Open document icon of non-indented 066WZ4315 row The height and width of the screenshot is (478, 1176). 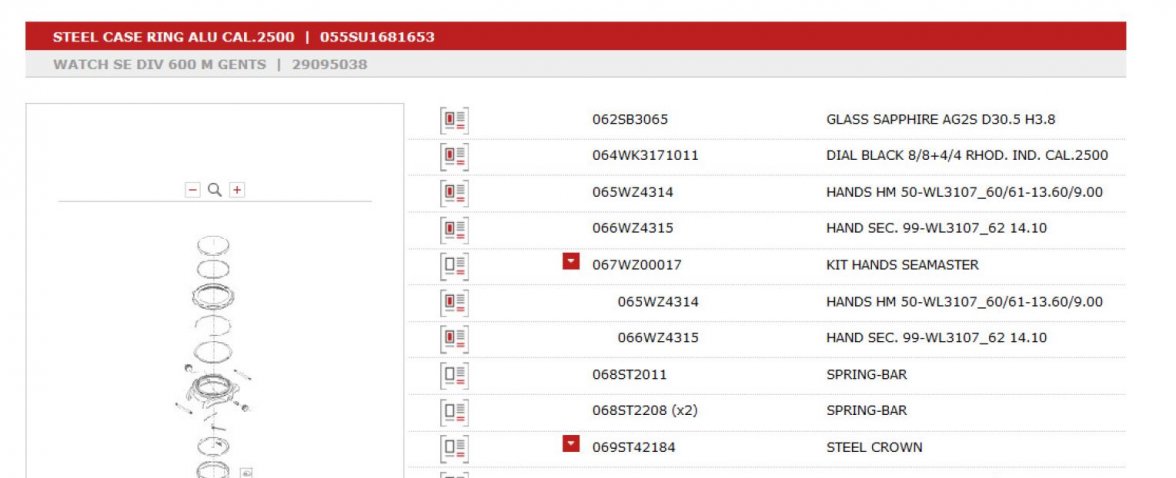(454, 229)
